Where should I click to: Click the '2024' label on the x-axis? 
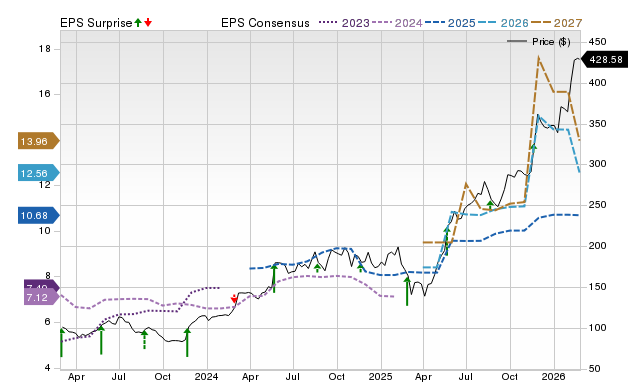[x=206, y=376]
